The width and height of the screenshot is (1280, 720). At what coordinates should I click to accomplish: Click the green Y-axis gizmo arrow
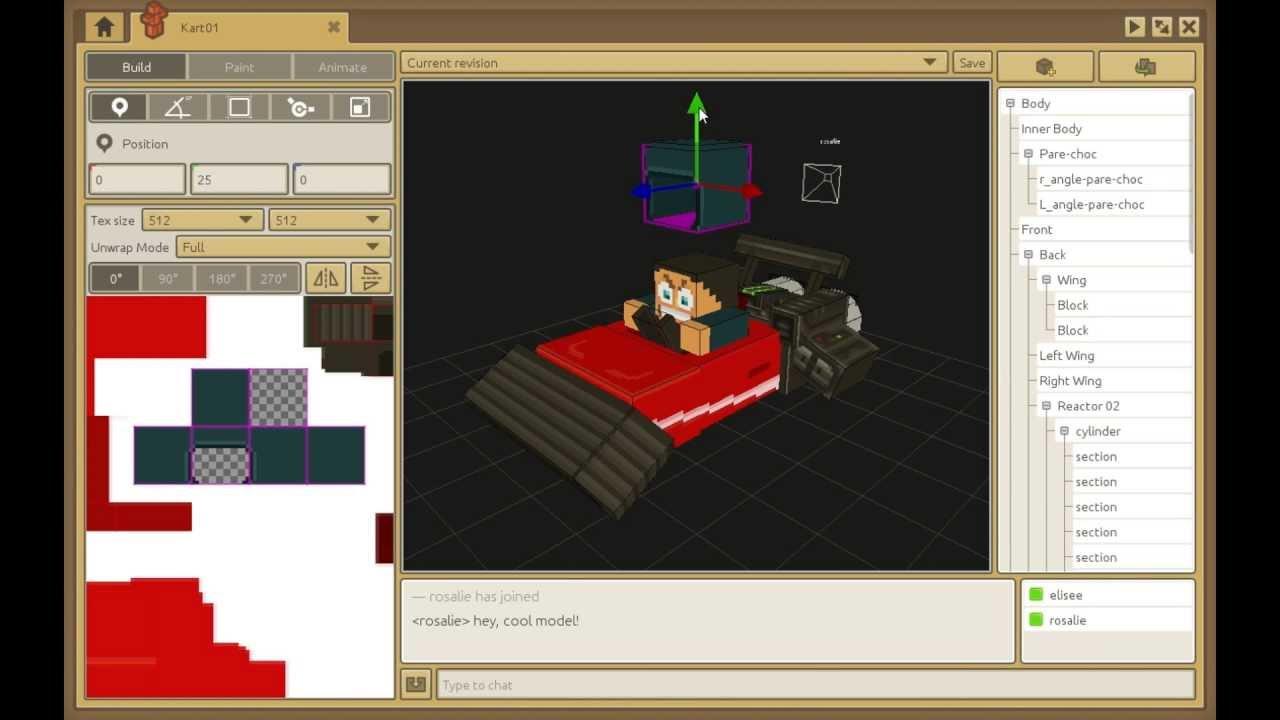[x=696, y=105]
